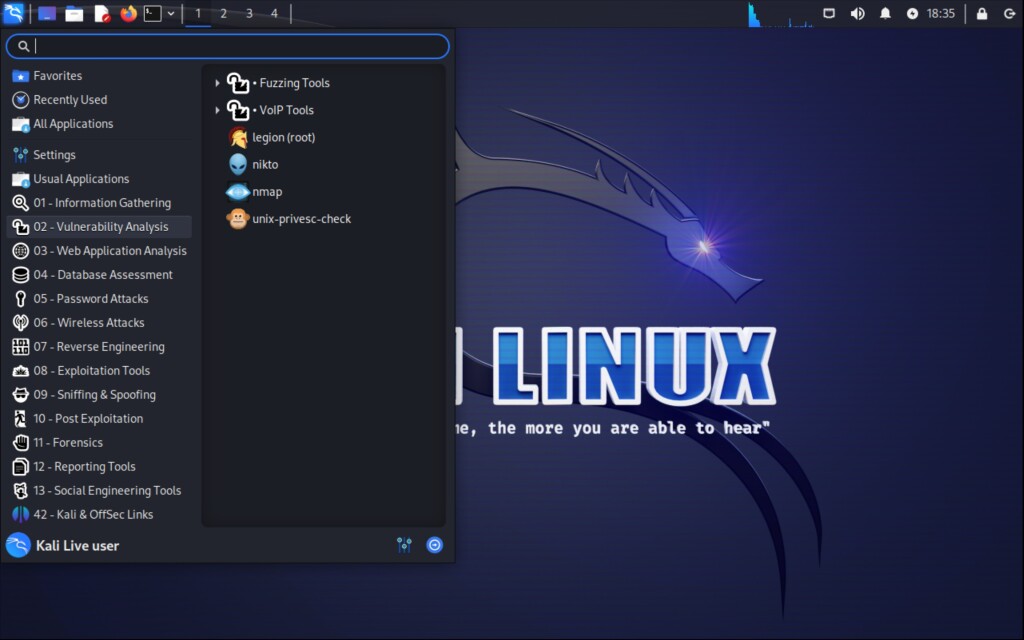Screen dimensions: 1024x640
Task: Open 11 - Forensics category
Action: [99, 443]
